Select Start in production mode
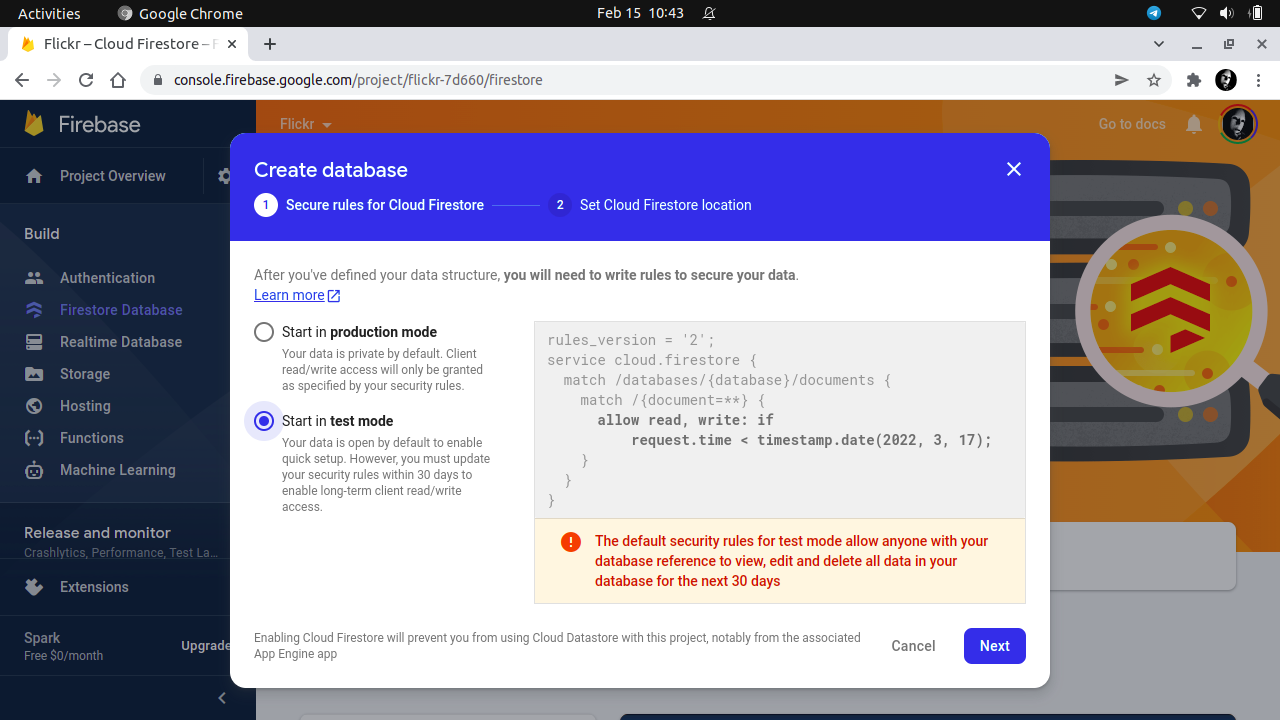Viewport: 1280px width, 720px height. click(x=264, y=332)
